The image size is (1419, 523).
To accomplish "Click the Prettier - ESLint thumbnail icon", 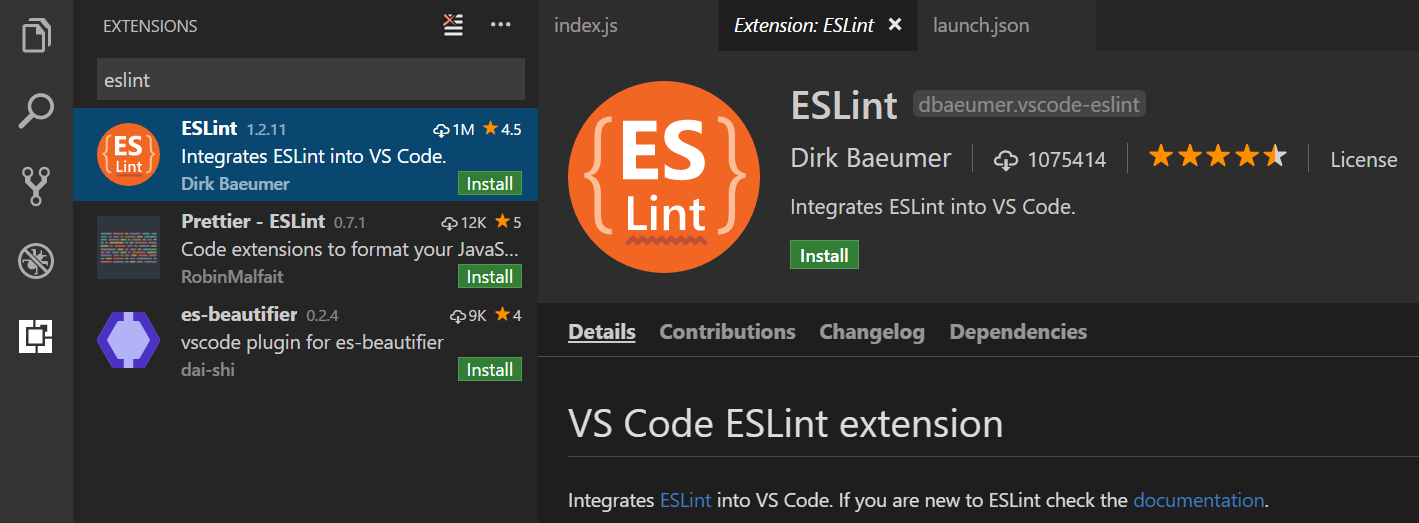I will pos(128,248).
